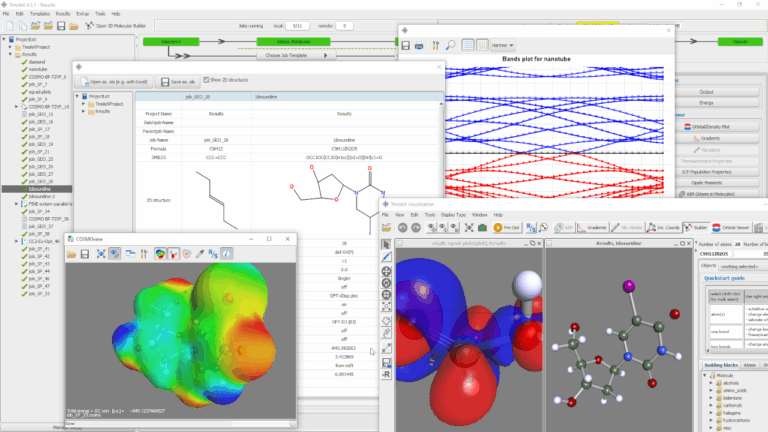Image resolution: width=768 pixels, height=432 pixels.
Task: Open the Templates menu in main menu bar
Action: [41, 14]
